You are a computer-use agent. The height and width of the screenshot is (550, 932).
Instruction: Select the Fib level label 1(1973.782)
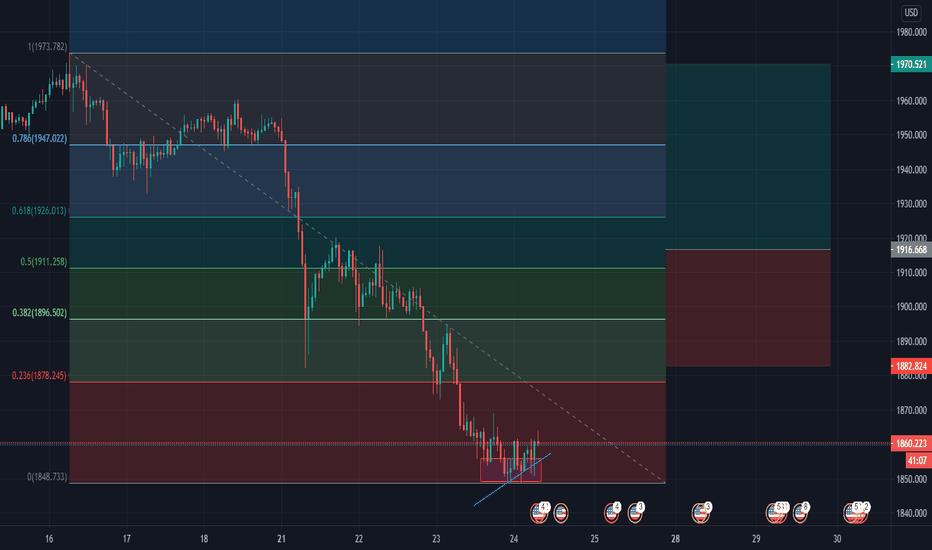click(47, 46)
